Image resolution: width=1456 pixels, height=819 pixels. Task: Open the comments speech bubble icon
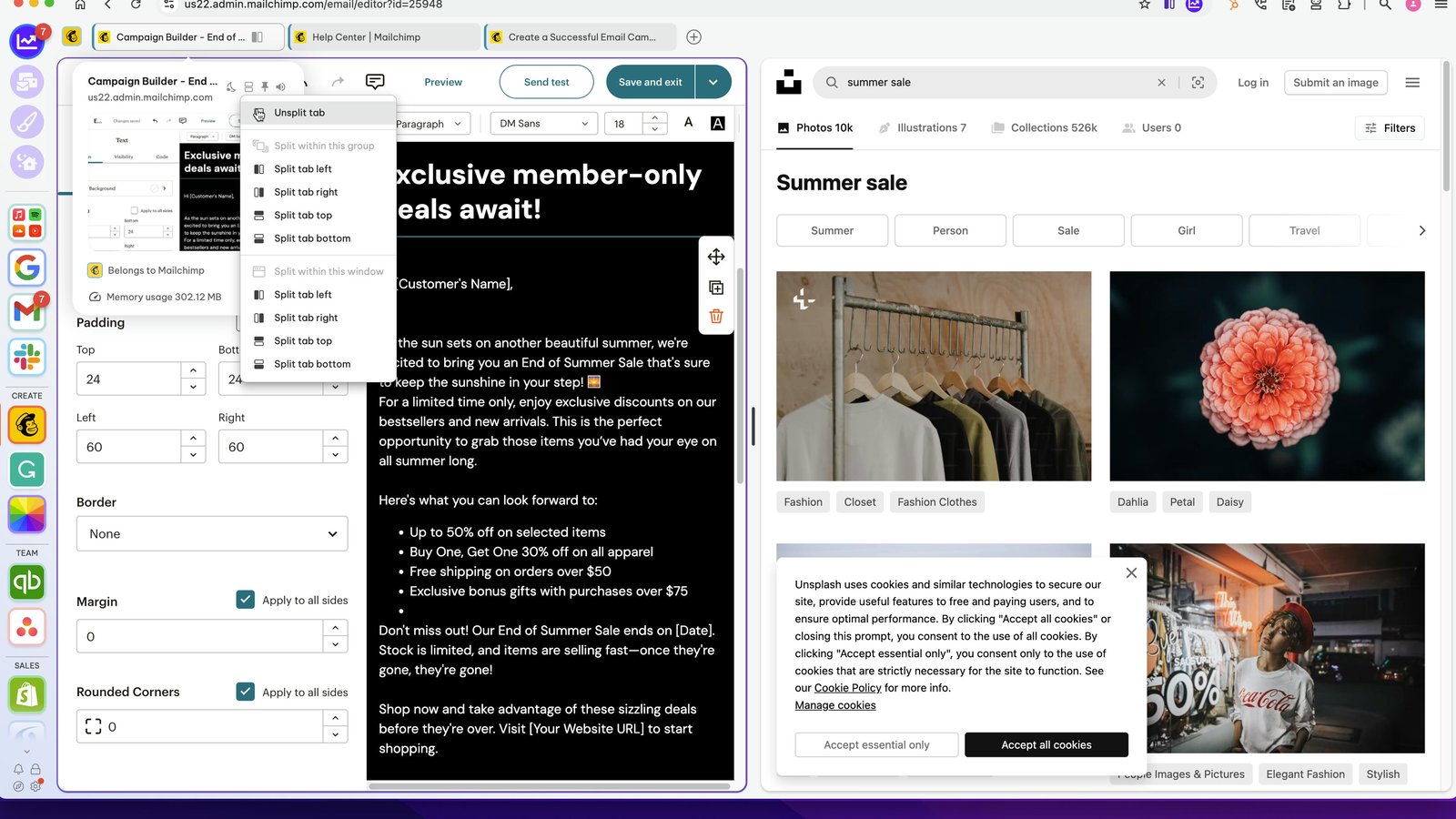(375, 82)
